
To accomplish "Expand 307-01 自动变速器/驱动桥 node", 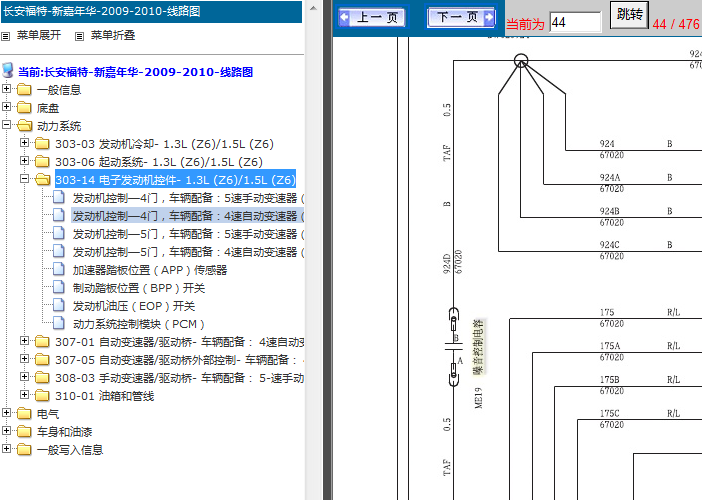I will coord(24,341).
